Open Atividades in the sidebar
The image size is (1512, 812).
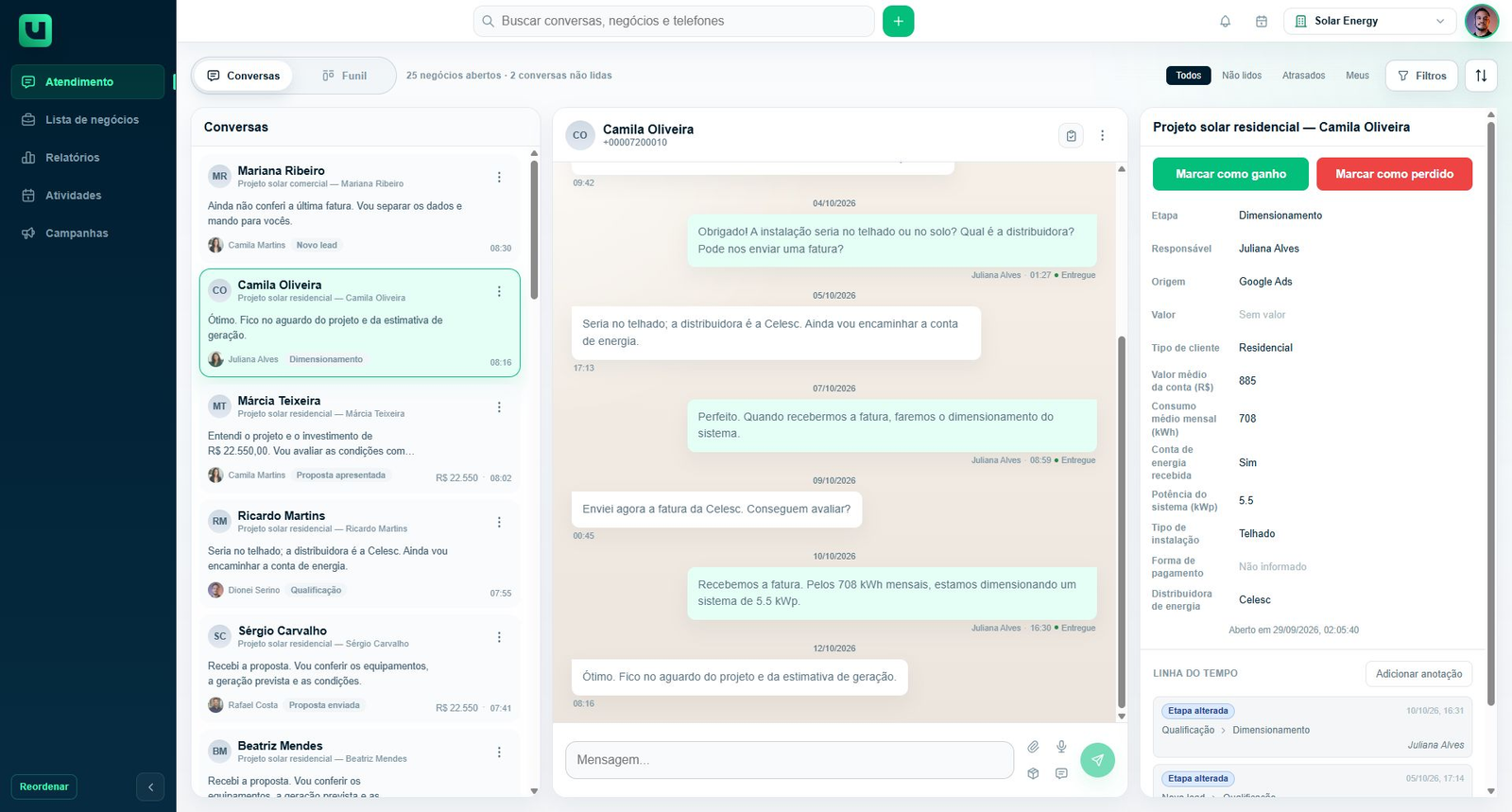pos(88,196)
